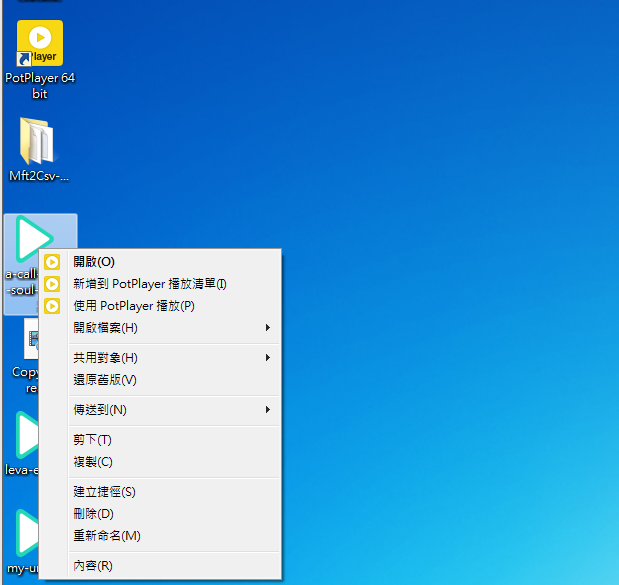
Task: Choose 建立捷徑(S) to create shortcut
Action: [160, 492]
